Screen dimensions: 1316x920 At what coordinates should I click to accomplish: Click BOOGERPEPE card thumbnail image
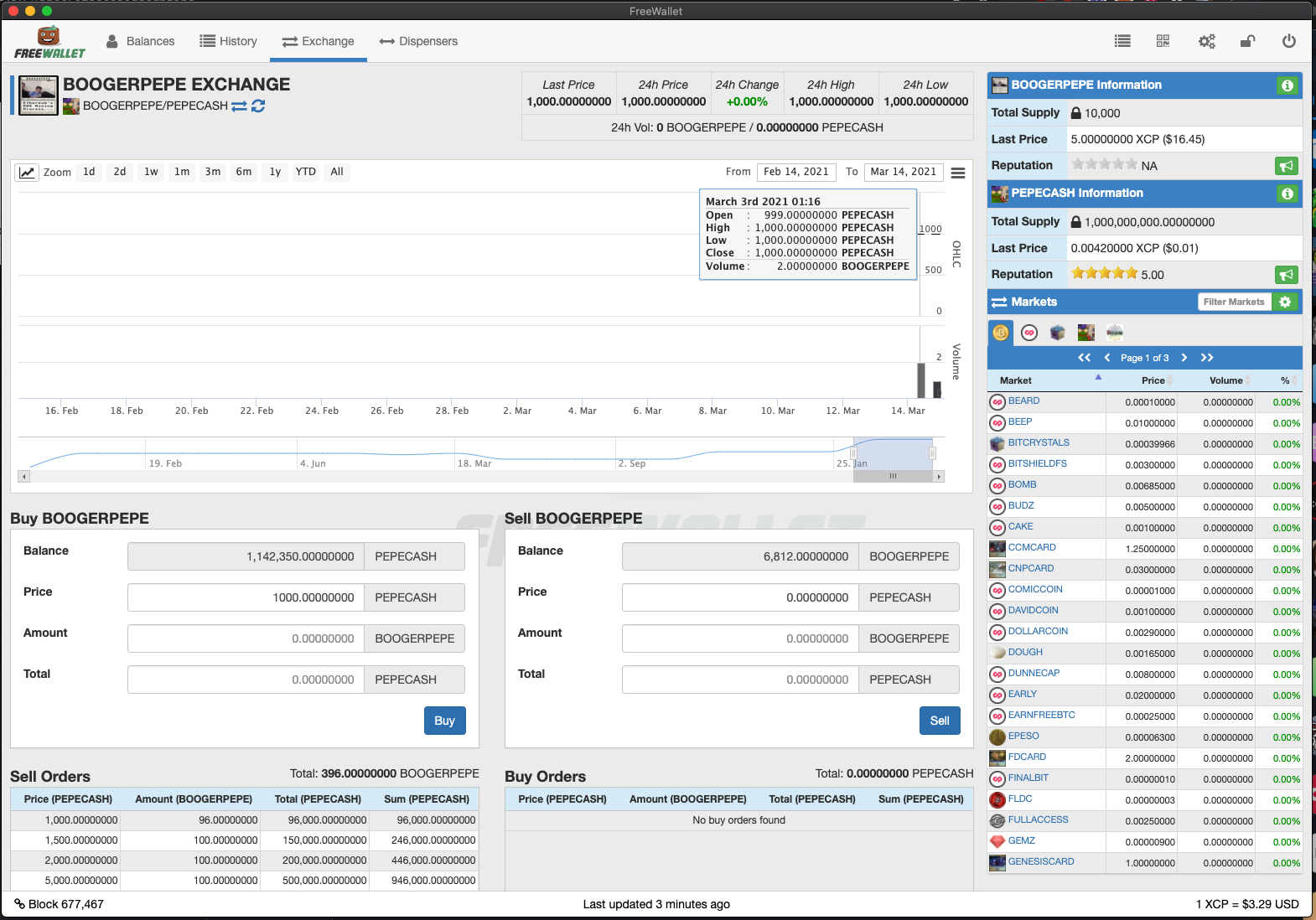[x=39, y=96]
